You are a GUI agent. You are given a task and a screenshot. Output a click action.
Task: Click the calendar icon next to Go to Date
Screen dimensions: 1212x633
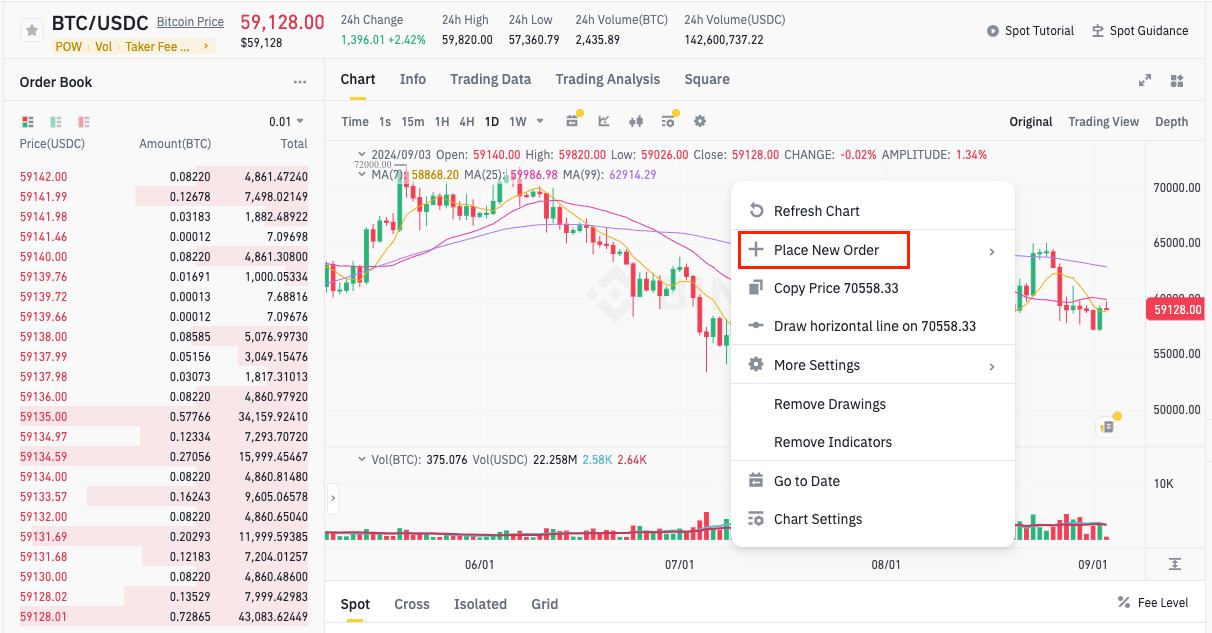(756, 481)
